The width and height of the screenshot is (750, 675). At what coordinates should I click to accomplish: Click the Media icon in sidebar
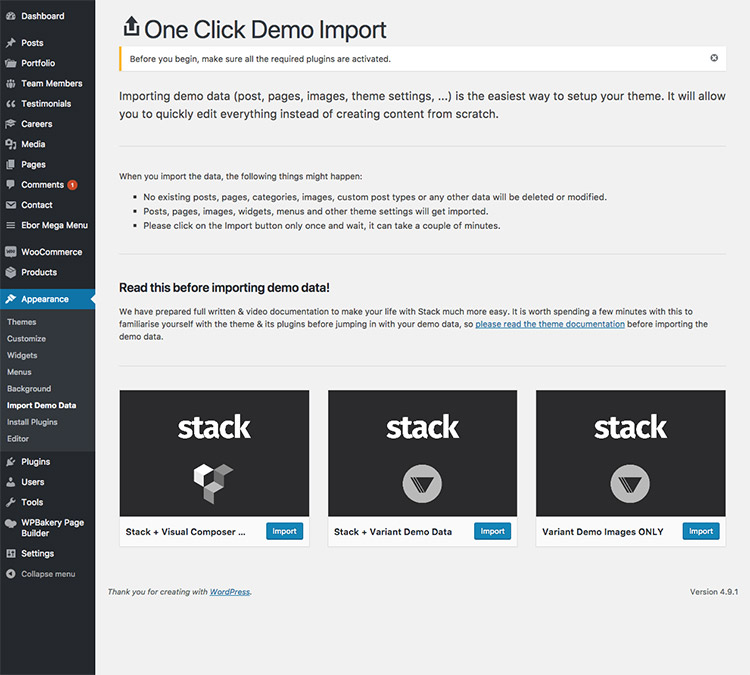point(10,144)
